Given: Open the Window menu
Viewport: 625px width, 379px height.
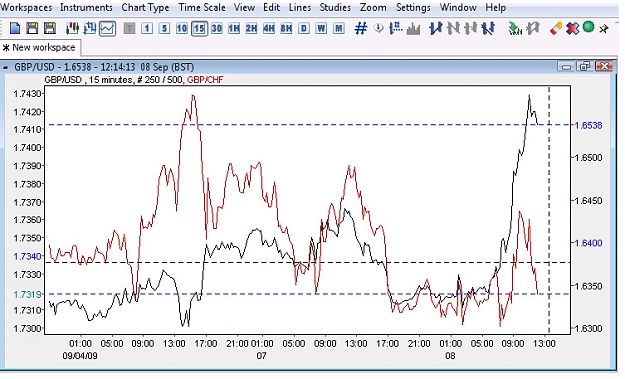Looking at the screenshot, I should click(x=458, y=8).
